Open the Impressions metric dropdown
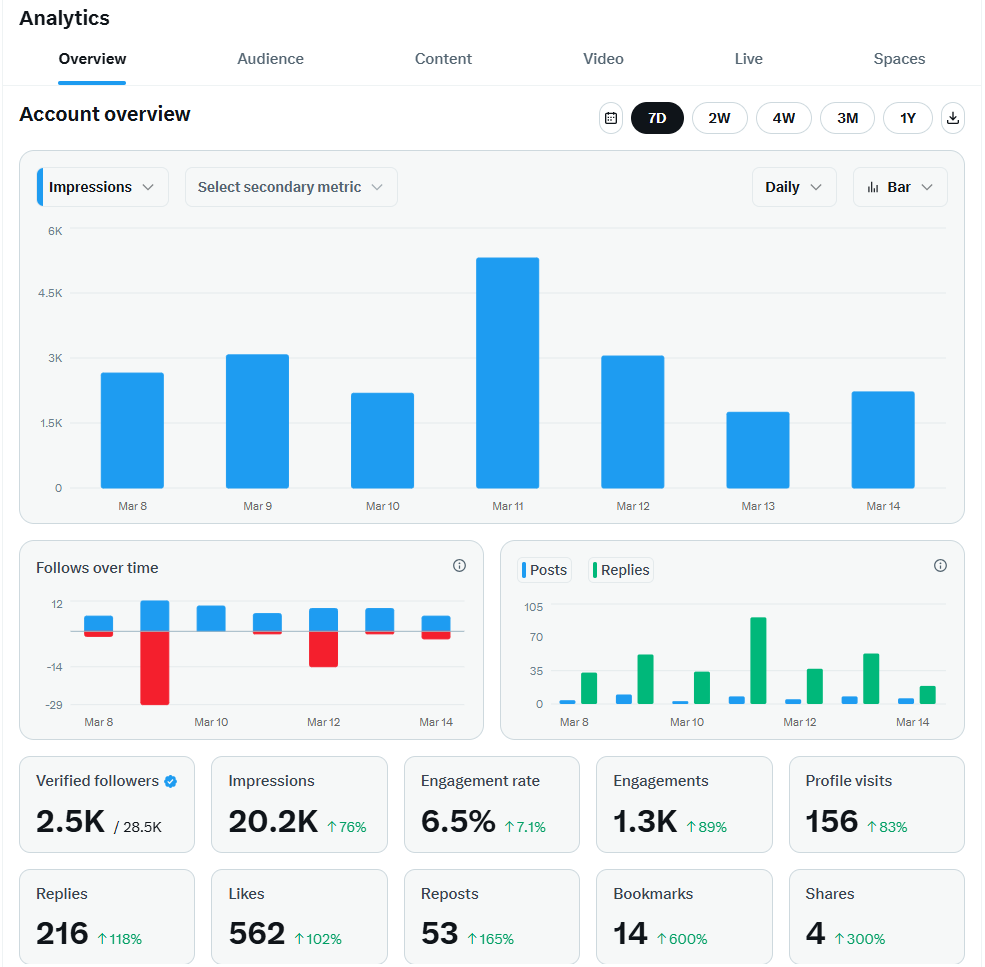The height and width of the screenshot is (967, 985). (x=101, y=187)
